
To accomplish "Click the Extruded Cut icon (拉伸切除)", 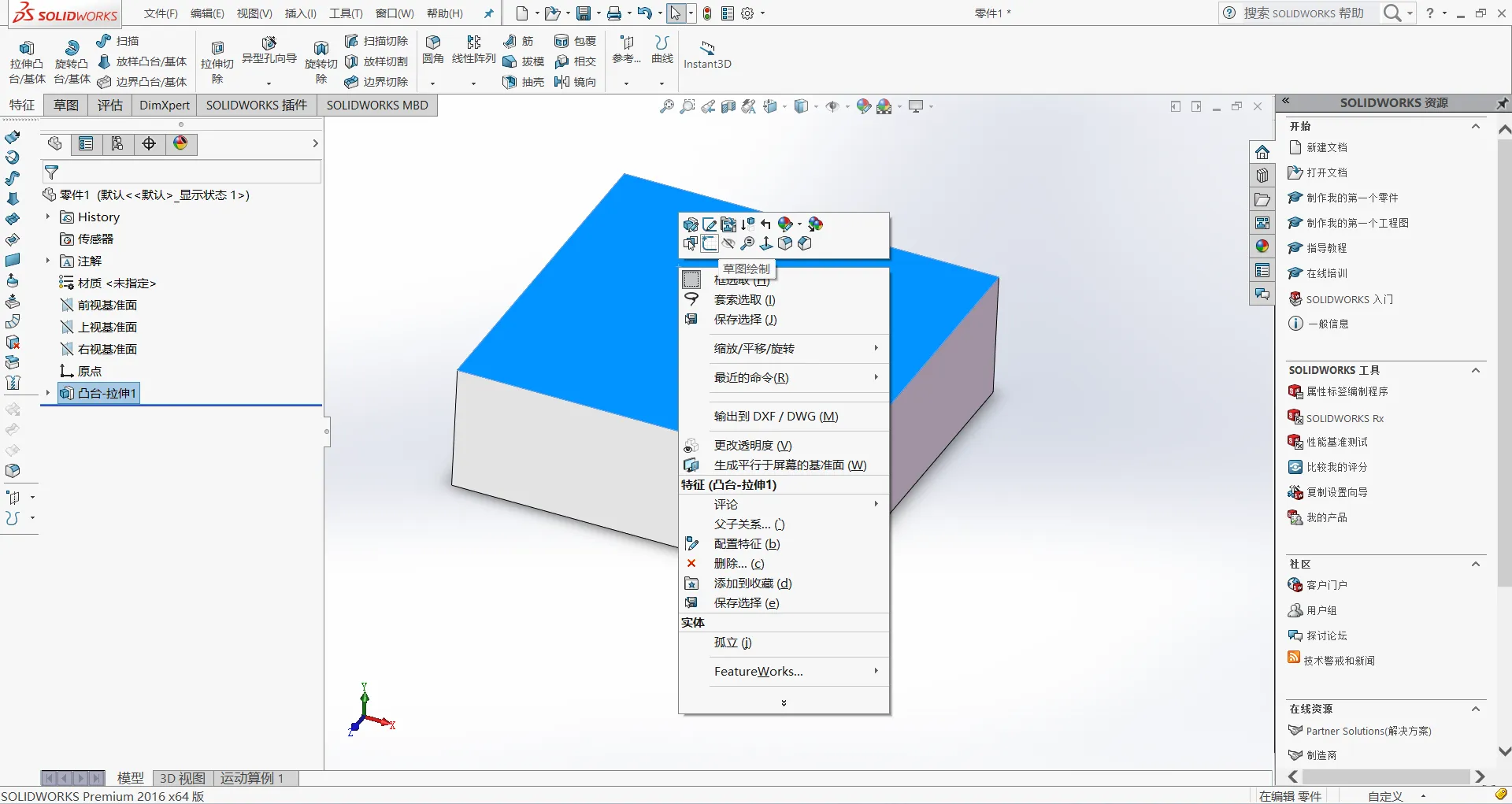I will coord(217,61).
